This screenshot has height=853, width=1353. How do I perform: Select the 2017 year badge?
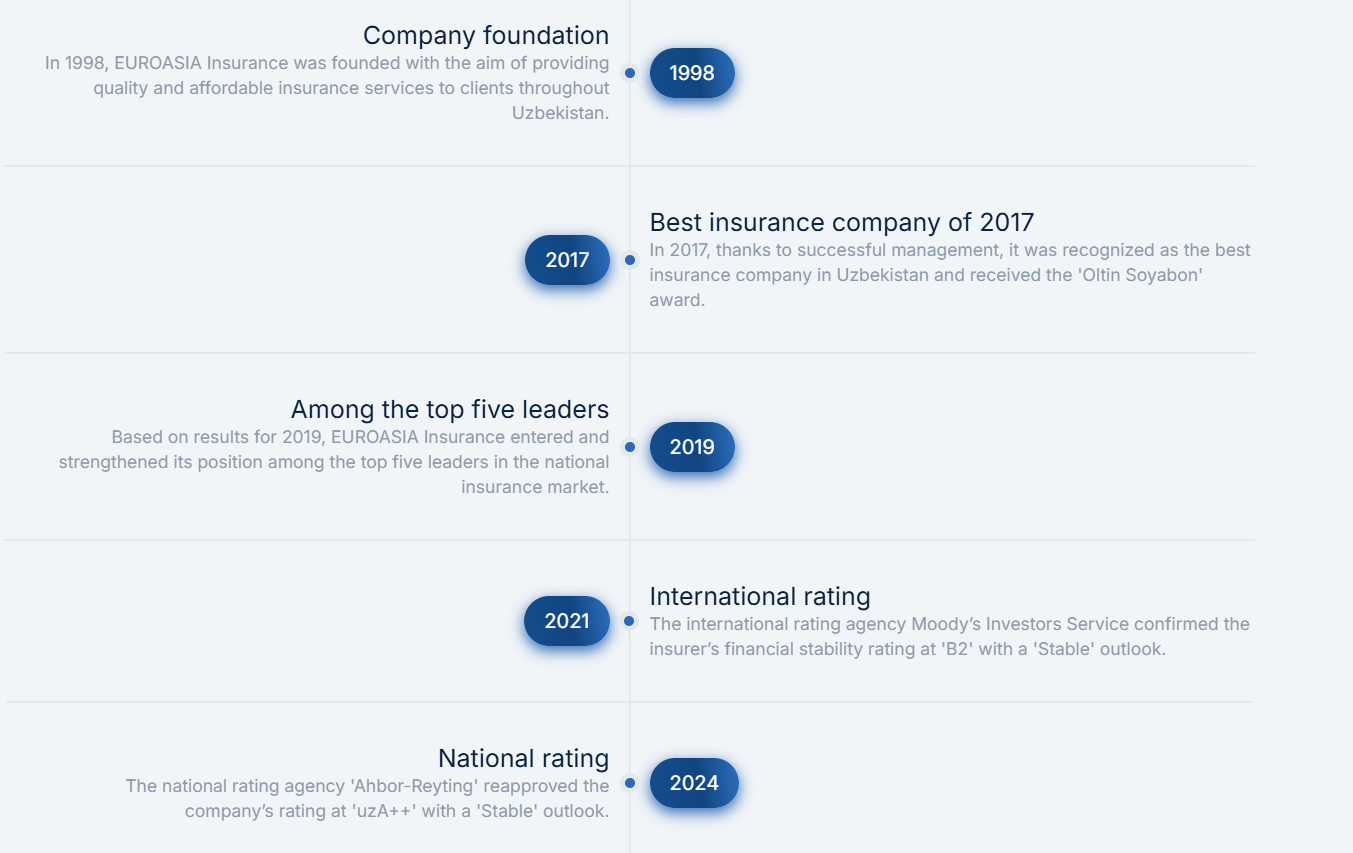coord(567,260)
